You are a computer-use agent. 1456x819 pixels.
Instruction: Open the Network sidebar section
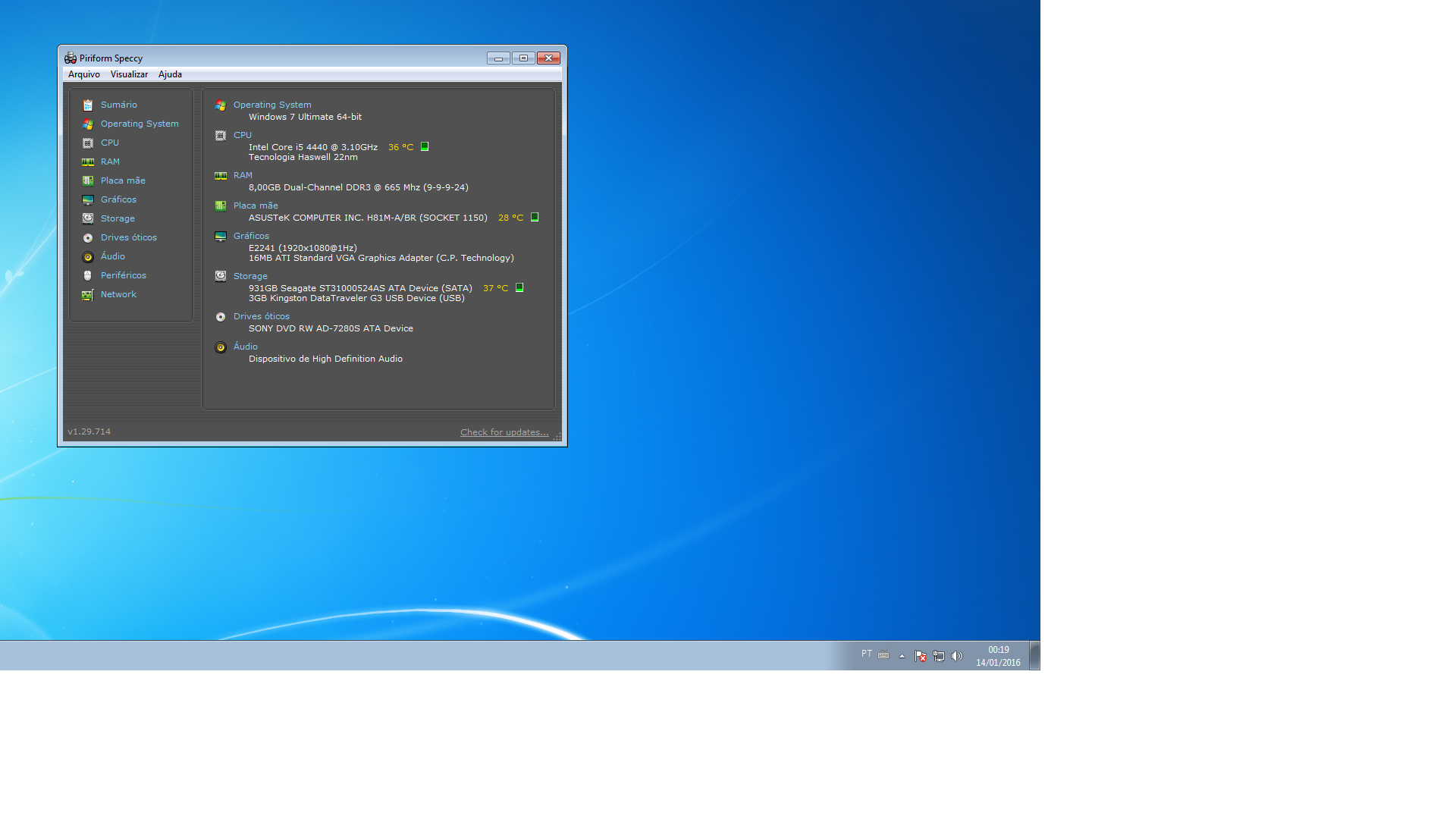118,294
